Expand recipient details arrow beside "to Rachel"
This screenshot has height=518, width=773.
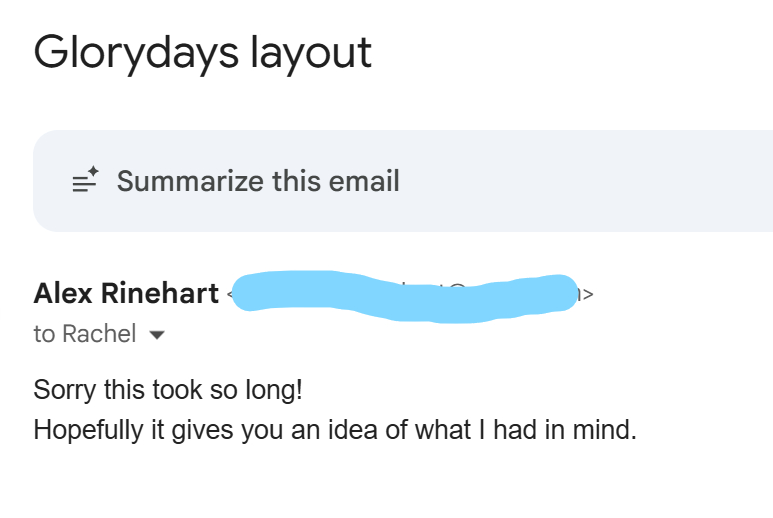pyautogui.click(x=156, y=335)
